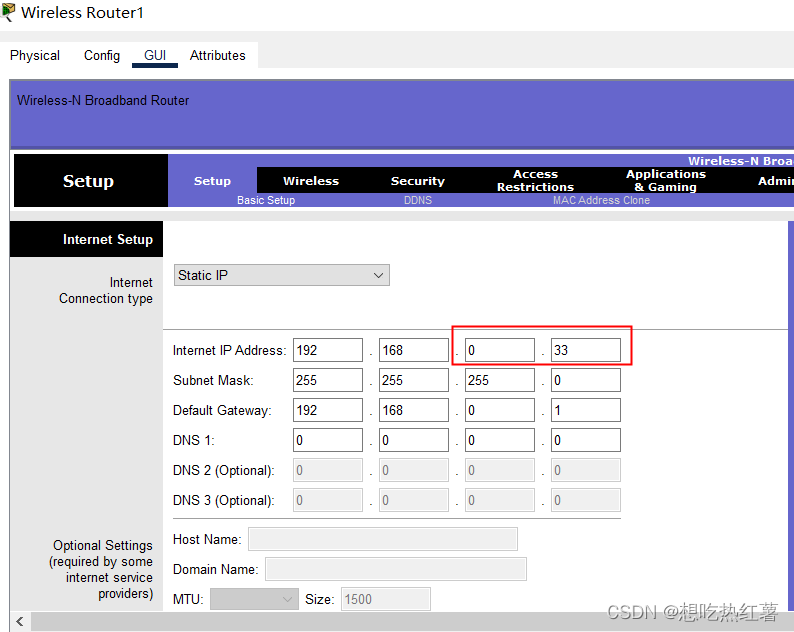Viewport: 794px width, 632px height.
Task: Open the MTU dropdown
Action: pyautogui.click(x=254, y=599)
